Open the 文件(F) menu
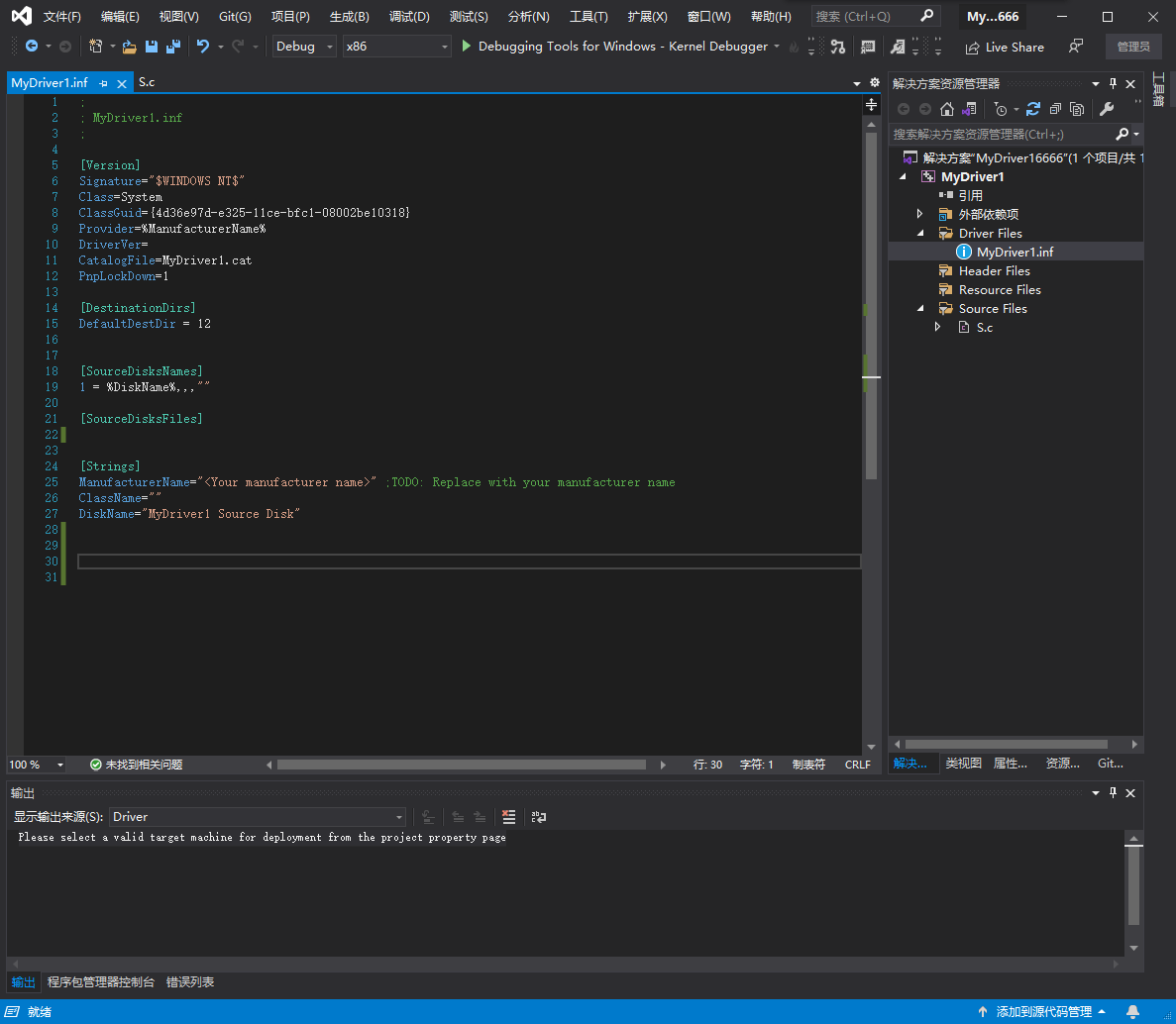 (x=62, y=17)
